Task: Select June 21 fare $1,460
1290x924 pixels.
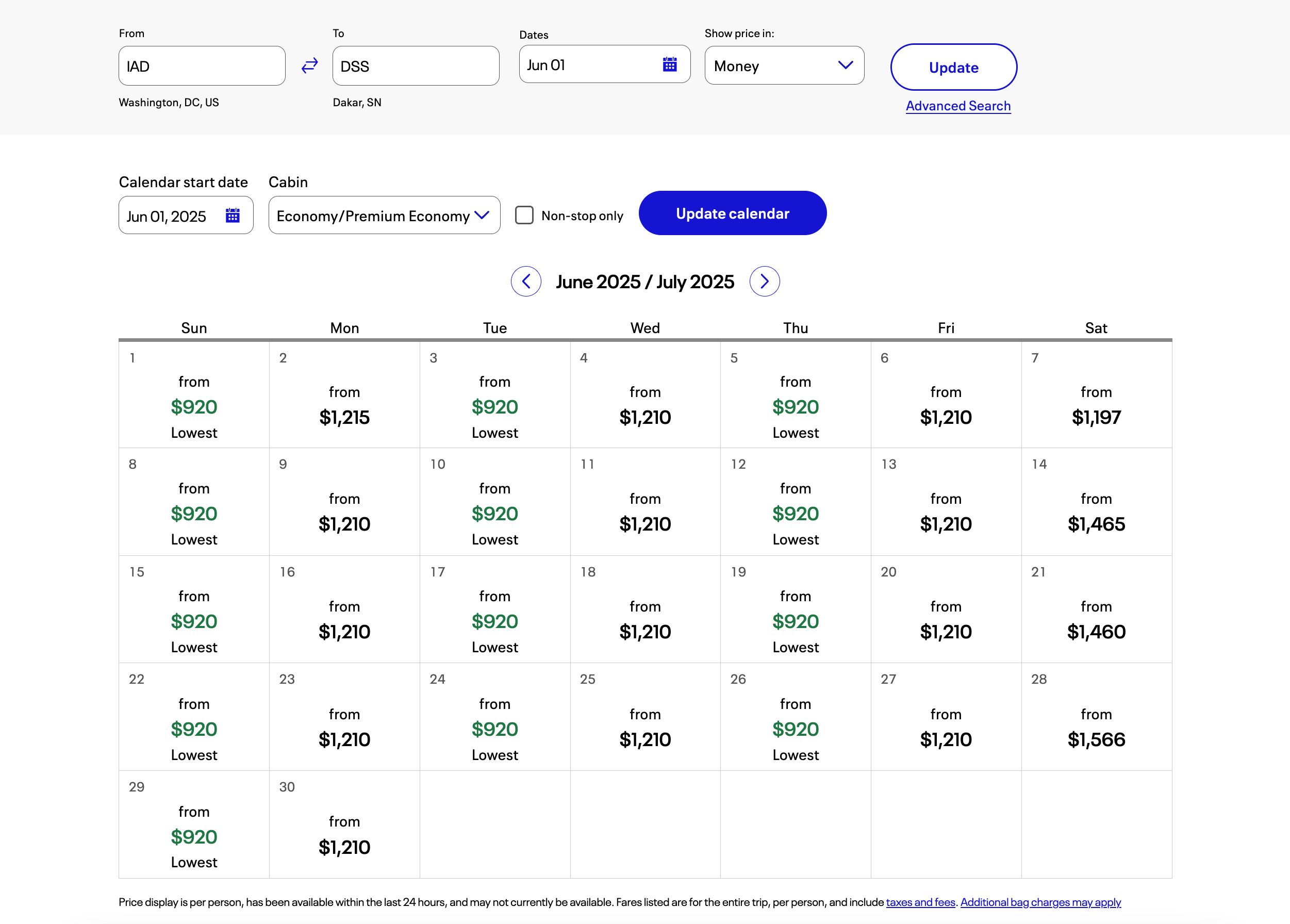Action: (x=1096, y=609)
